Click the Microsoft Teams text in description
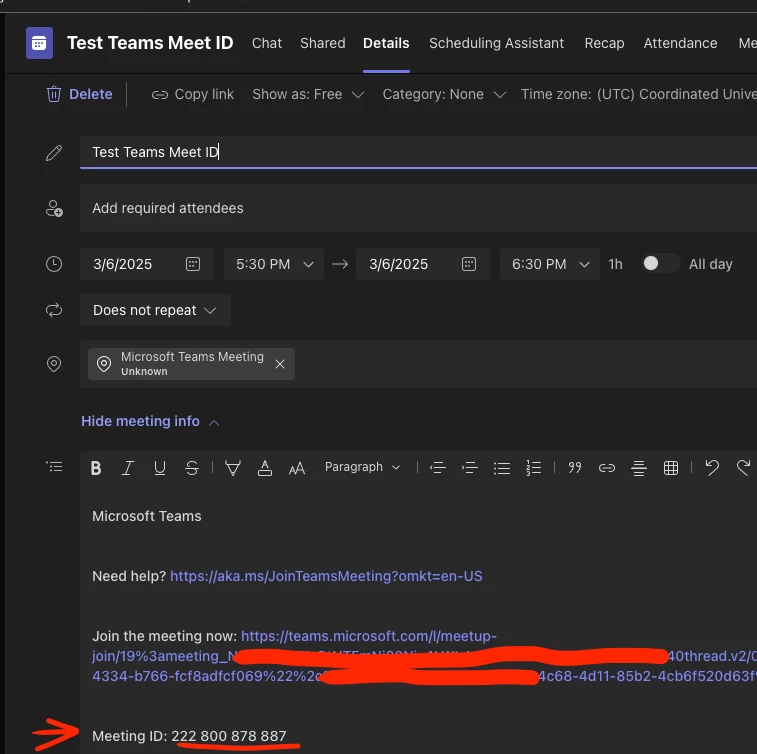Image resolution: width=757 pixels, height=754 pixels. tap(147, 516)
